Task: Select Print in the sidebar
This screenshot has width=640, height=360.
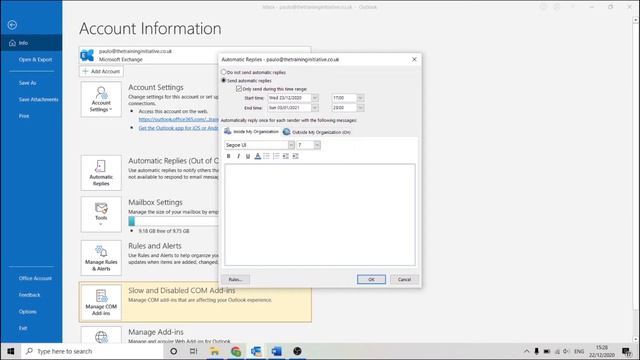Action: click(x=24, y=116)
